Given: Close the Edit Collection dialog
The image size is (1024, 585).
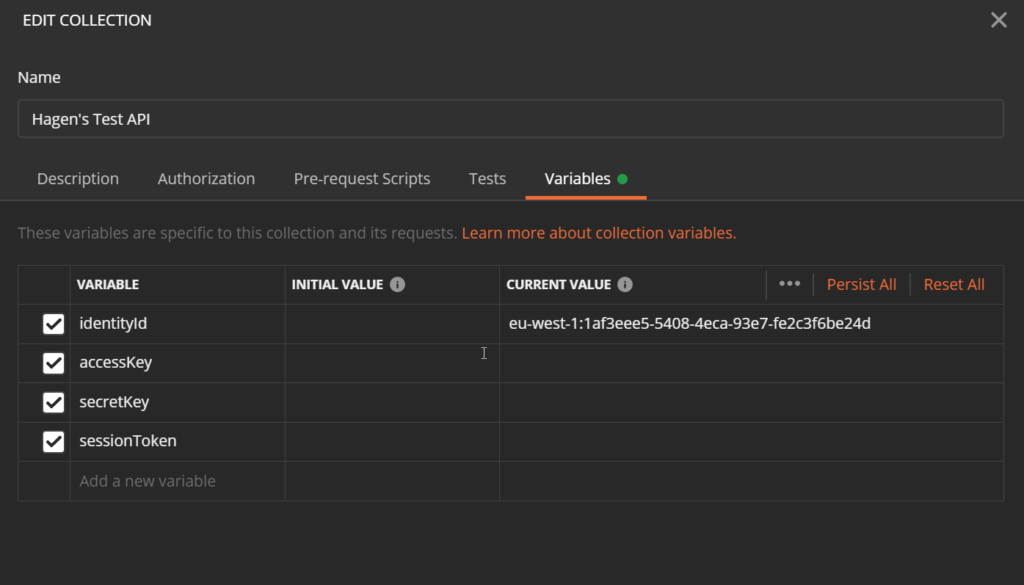Looking at the screenshot, I should [x=998, y=20].
